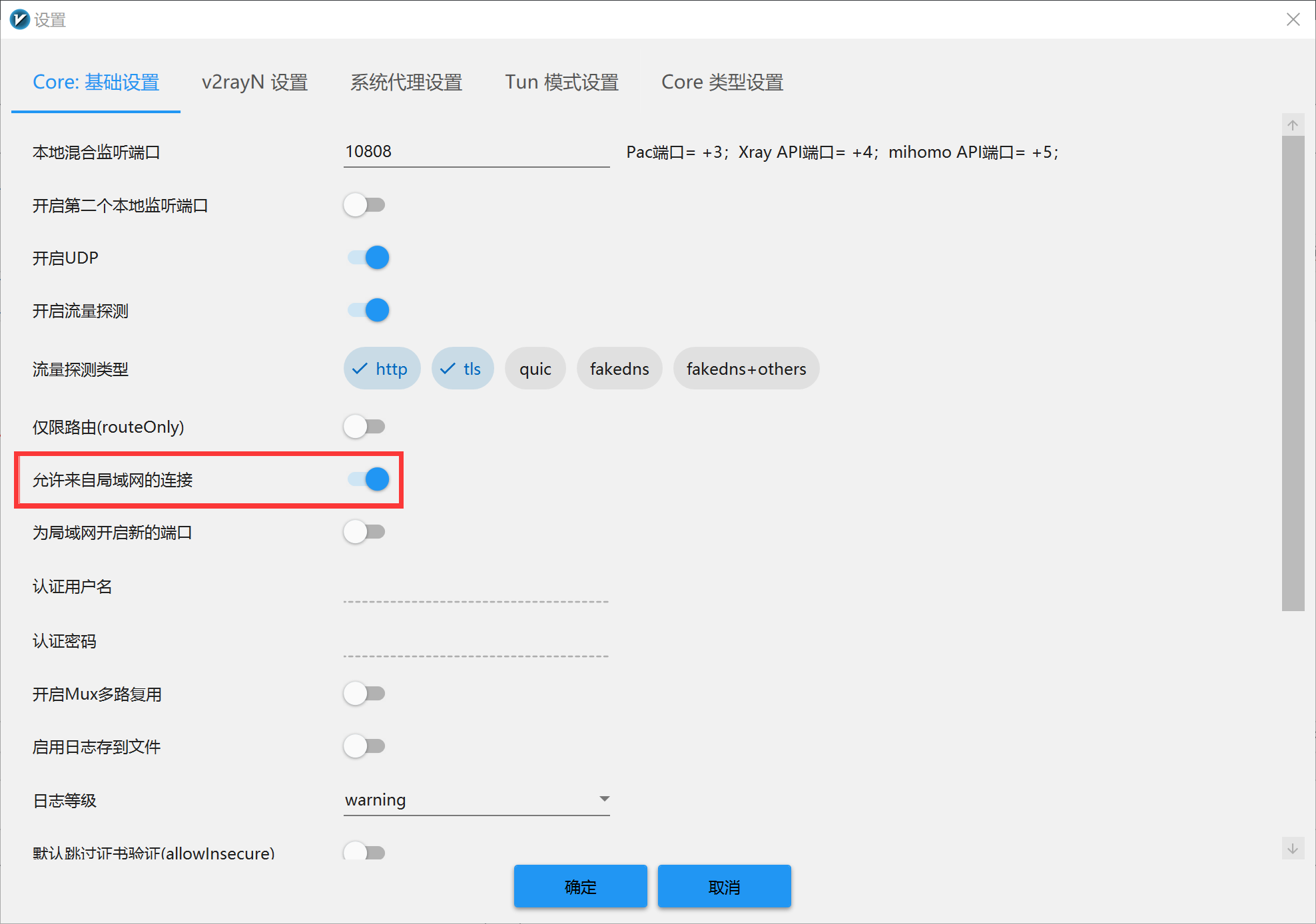The width and height of the screenshot is (1316, 924).
Task: Toggle the http sniffing chip
Action: (382, 369)
